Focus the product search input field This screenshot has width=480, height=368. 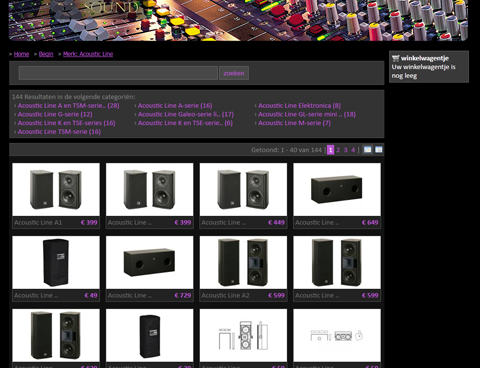118,73
